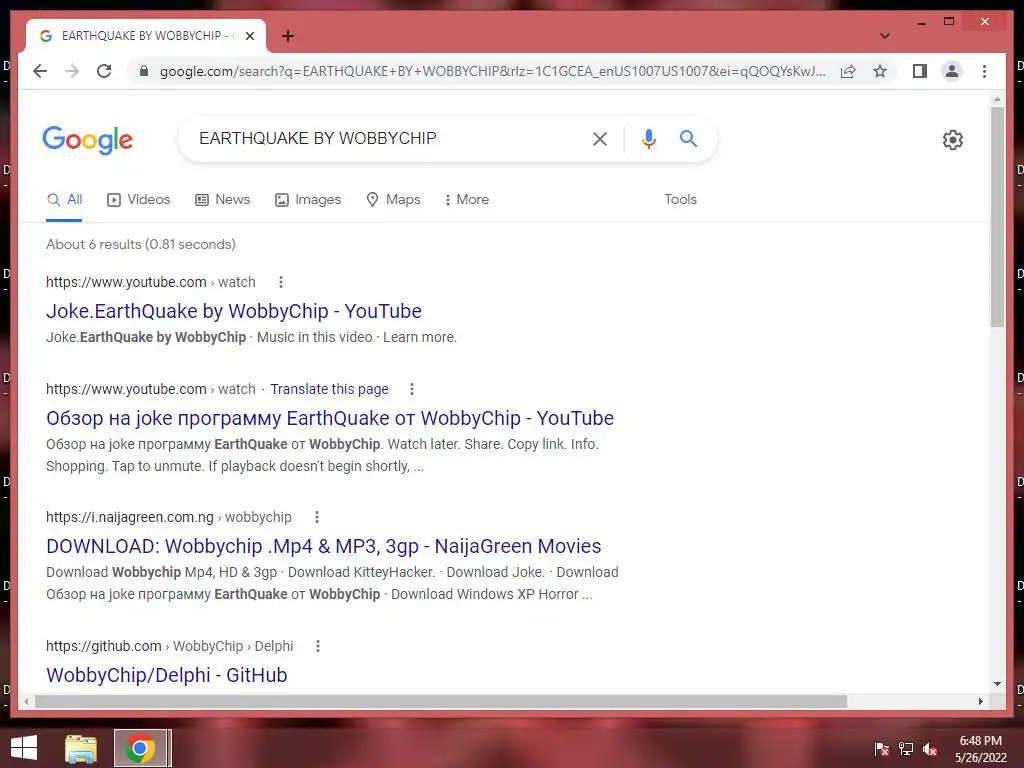Viewport: 1024px width, 768px height.
Task: Click the Chrome taskbar icon
Action: point(140,748)
